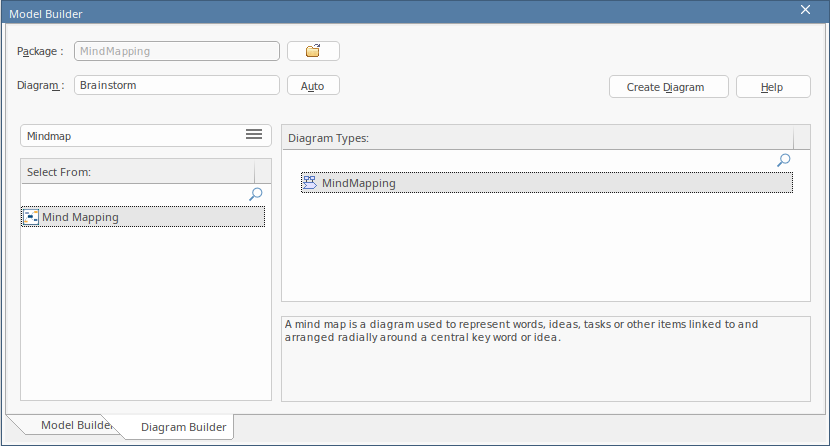Viewport: 830px width, 446px height.
Task: Click the magnifier icon under Select From
Action: 256,194
